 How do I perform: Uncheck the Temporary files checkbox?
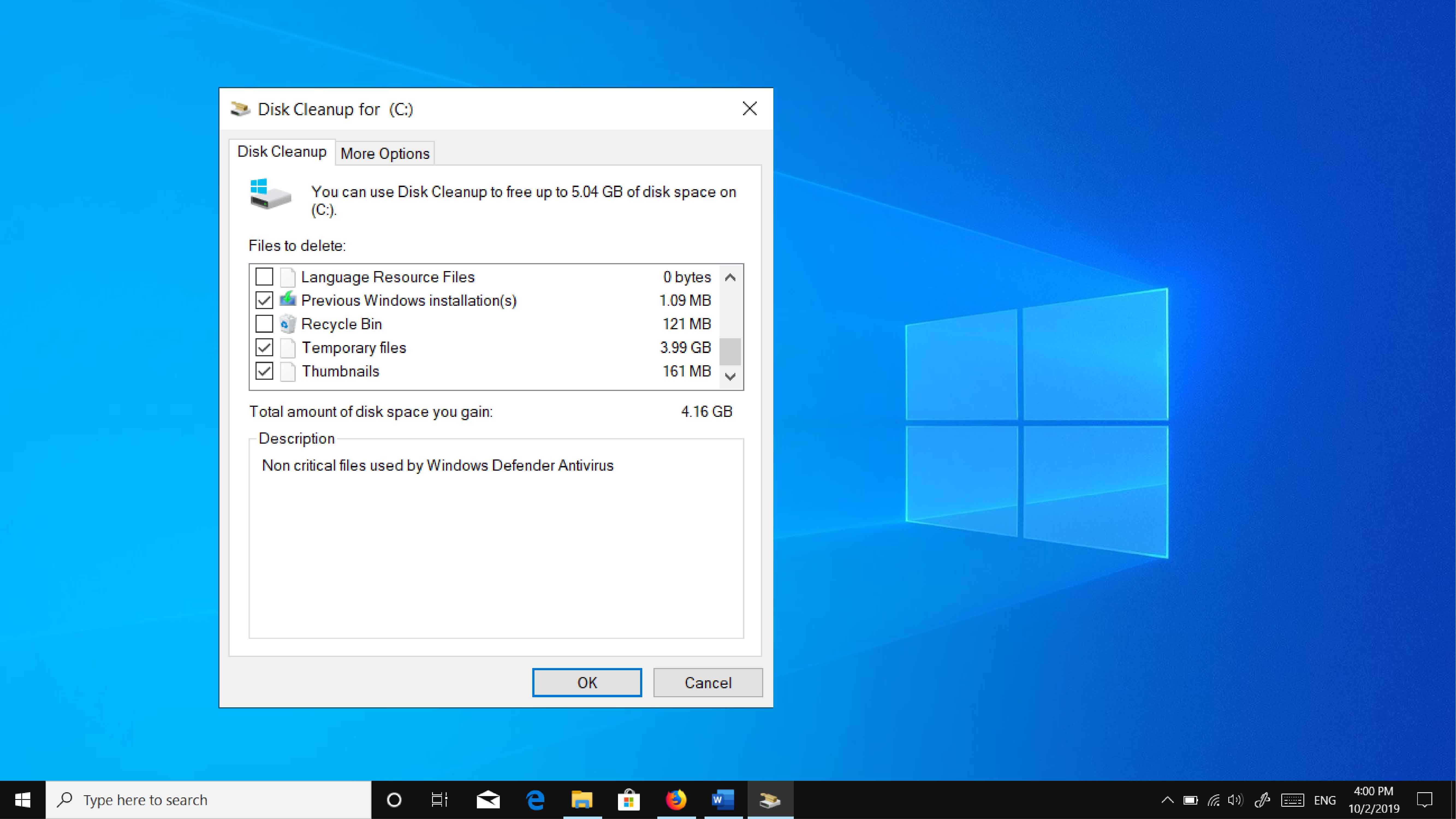[x=264, y=348]
